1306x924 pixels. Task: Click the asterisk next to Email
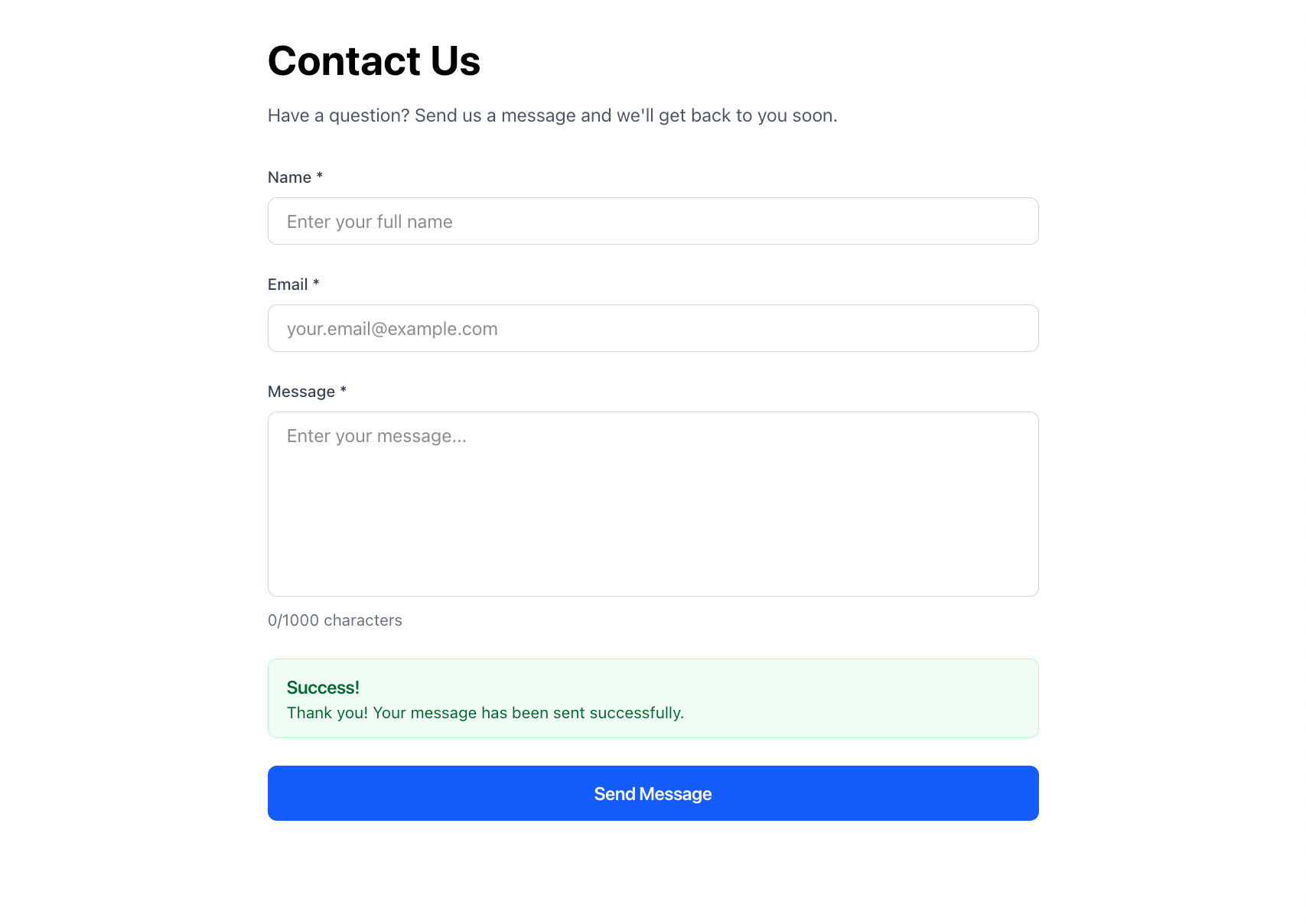316,284
